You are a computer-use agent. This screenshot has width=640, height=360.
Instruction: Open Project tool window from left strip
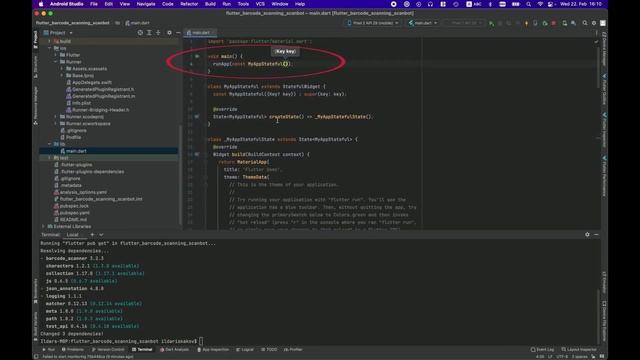click(x=36, y=40)
